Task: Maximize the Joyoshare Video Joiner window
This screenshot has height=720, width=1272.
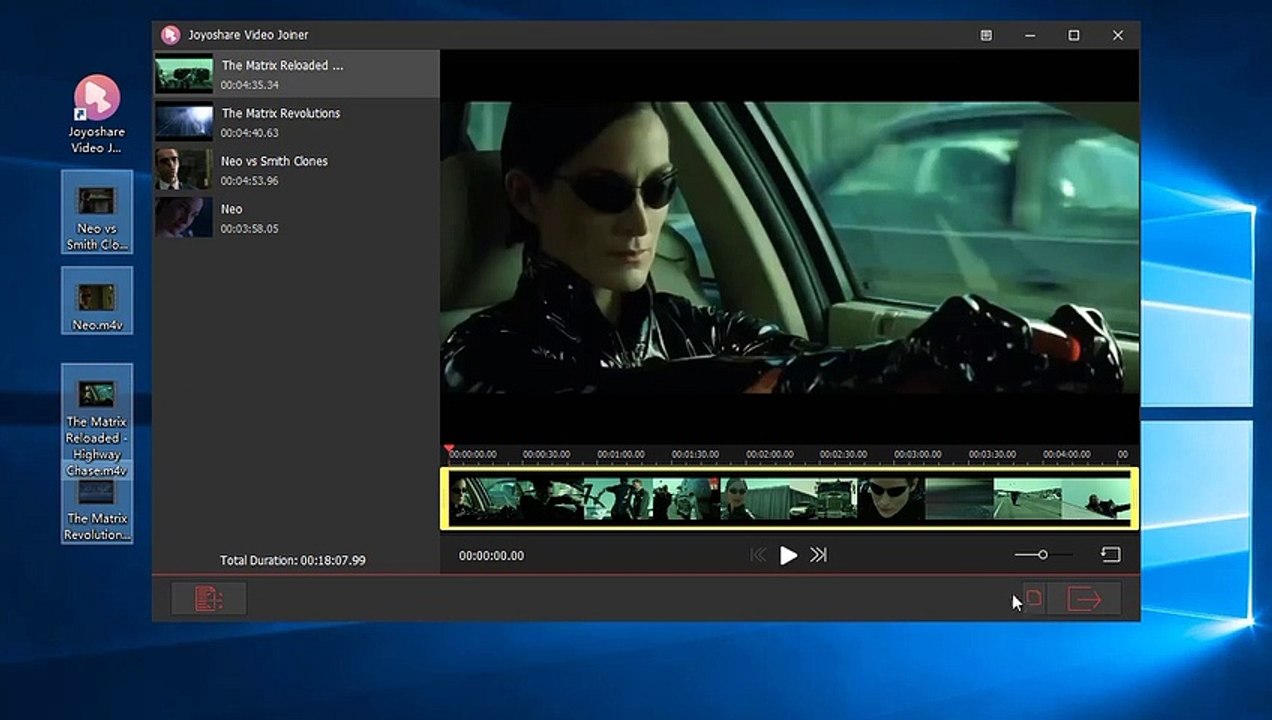Action: 1074,35
